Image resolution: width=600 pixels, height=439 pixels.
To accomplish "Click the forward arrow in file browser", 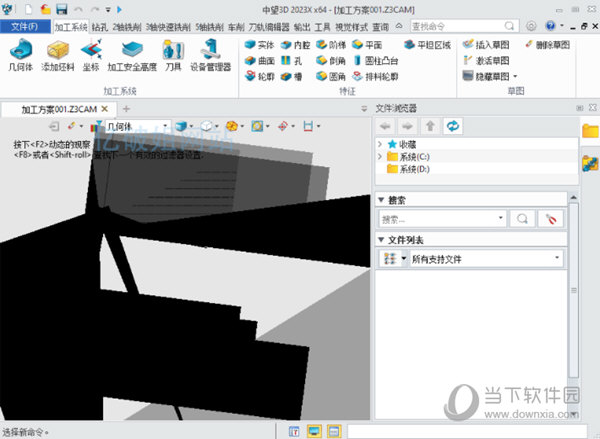I will coord(408,126).
